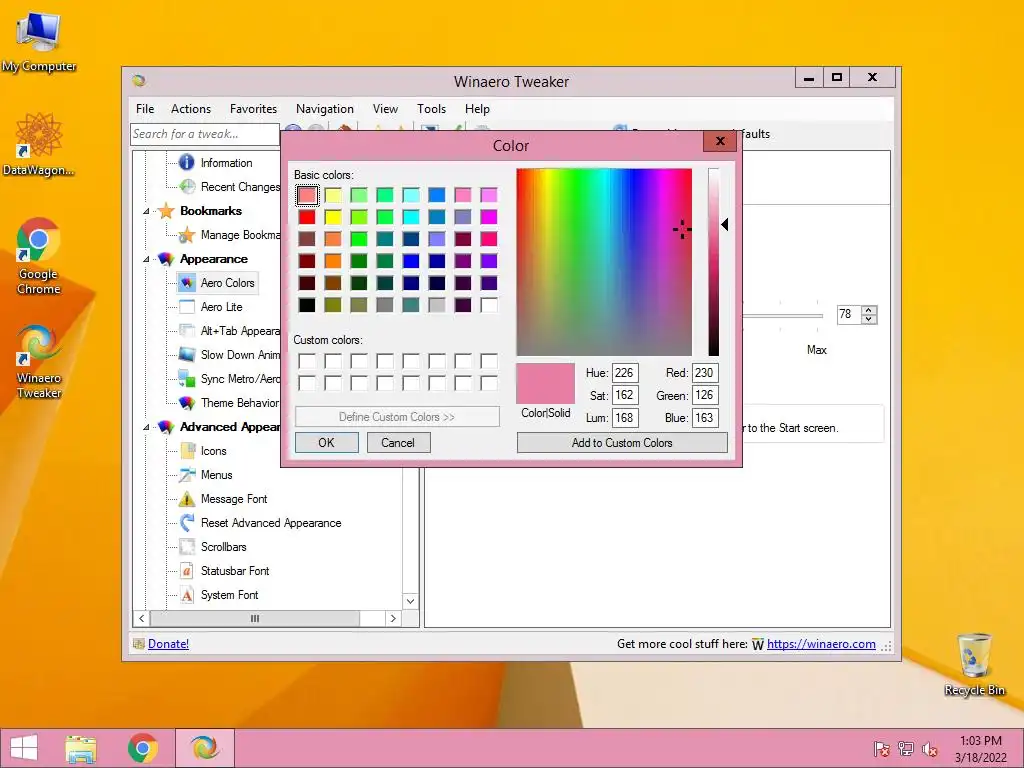Click the Aero Colors item icon

coord(187,283)
